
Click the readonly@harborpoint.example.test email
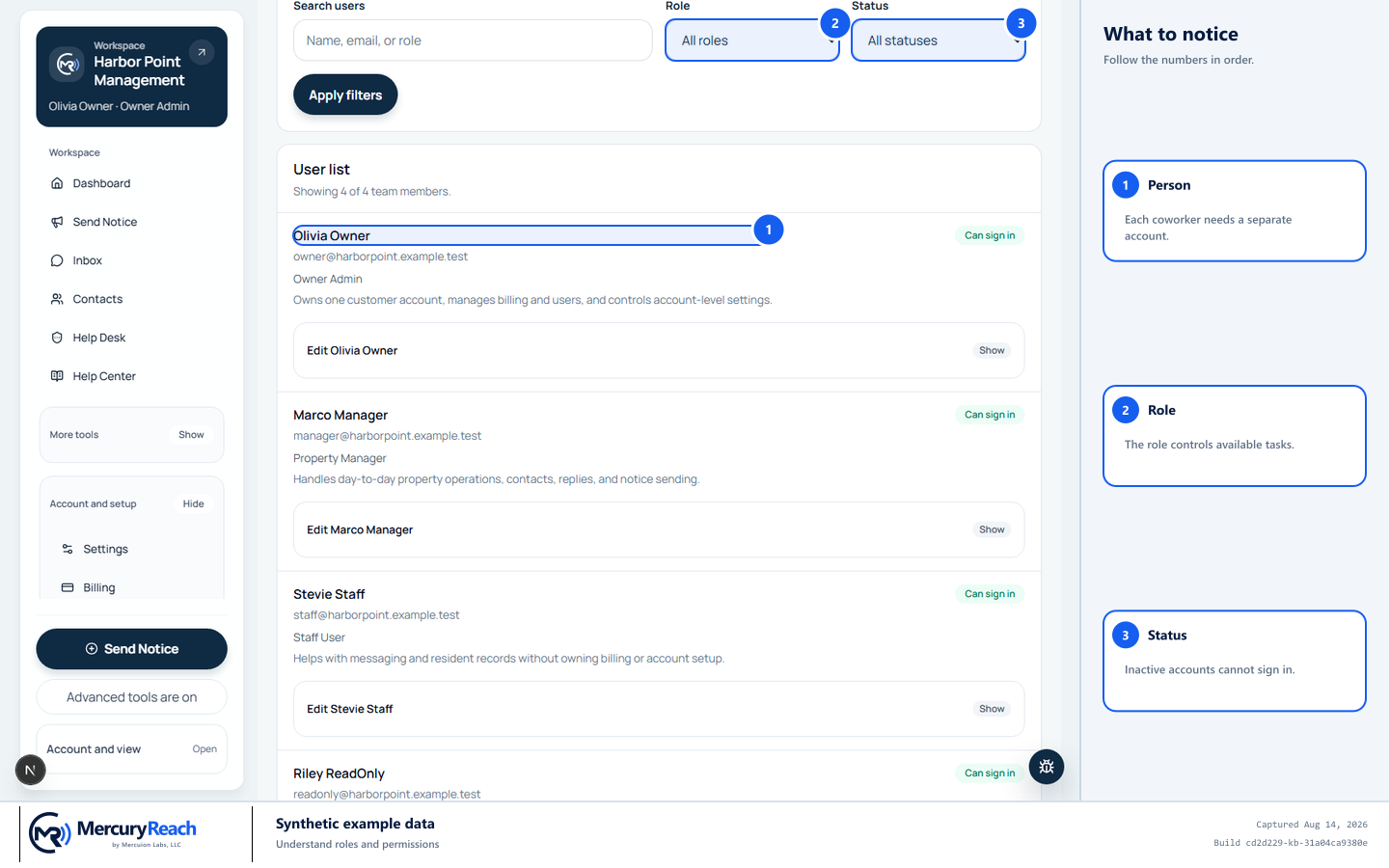pos(387,795)
